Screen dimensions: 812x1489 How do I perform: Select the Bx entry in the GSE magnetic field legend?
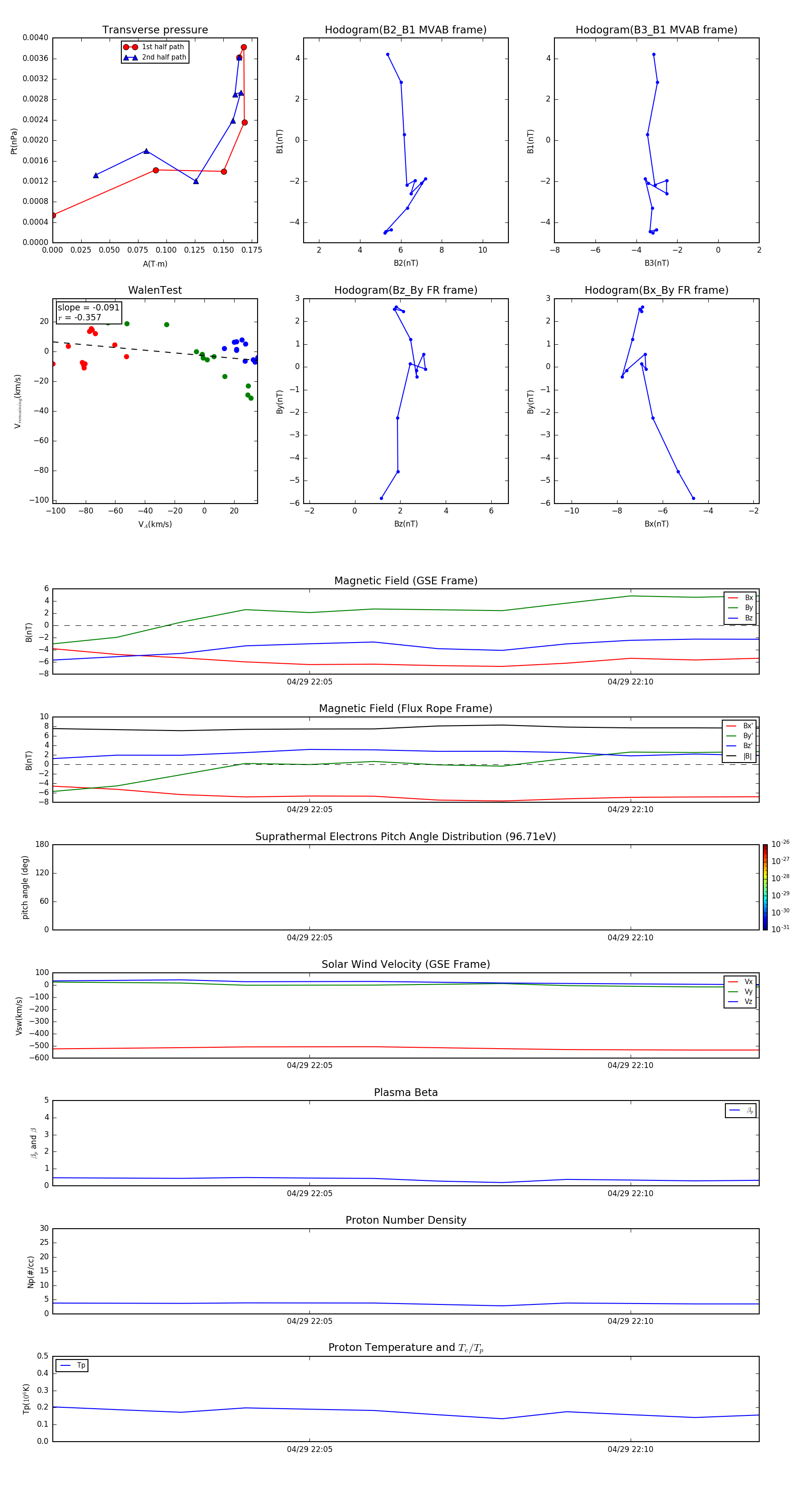tap(740, 598)
